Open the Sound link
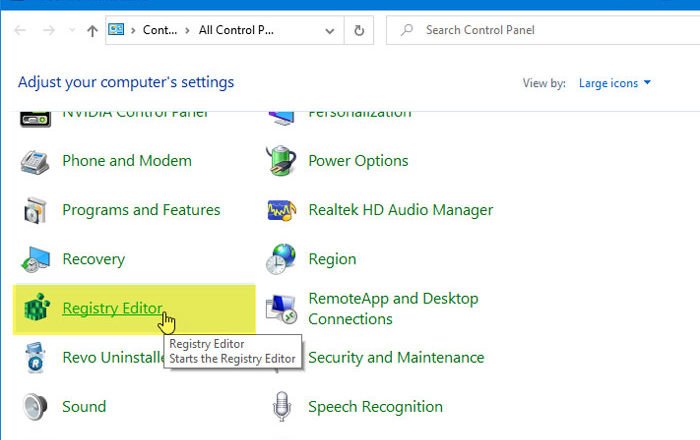Image resolution: width=700 pixels, height=440 pixels. pos(84,407)
